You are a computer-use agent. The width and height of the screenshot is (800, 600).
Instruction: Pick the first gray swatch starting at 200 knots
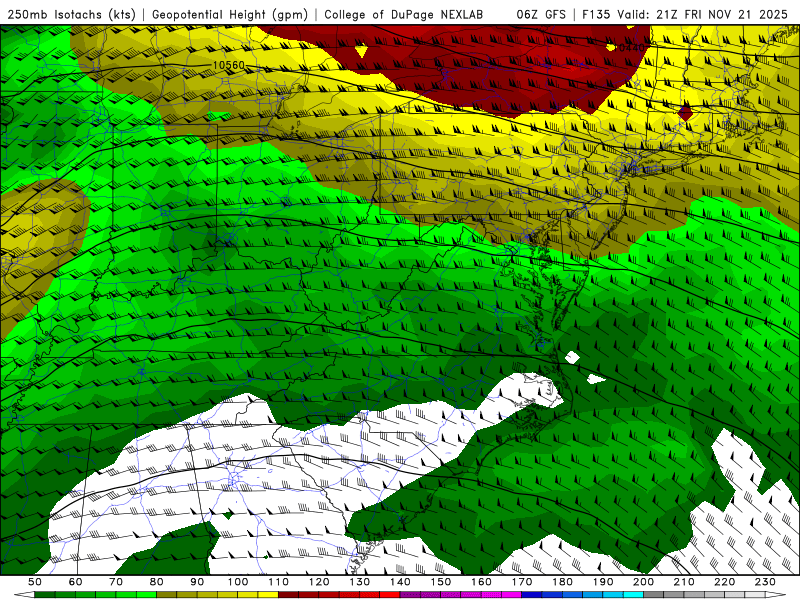click(x=654, y=595)
